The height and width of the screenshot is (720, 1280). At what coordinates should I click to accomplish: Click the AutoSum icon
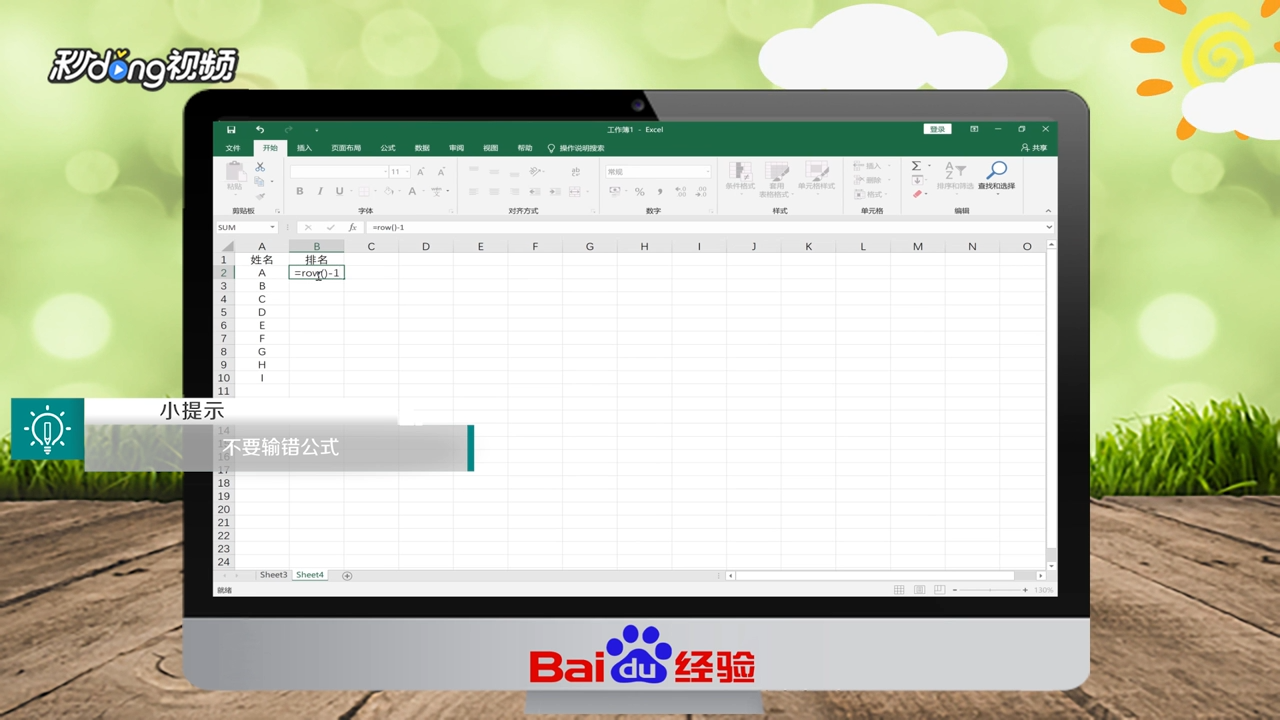(915, 166)
